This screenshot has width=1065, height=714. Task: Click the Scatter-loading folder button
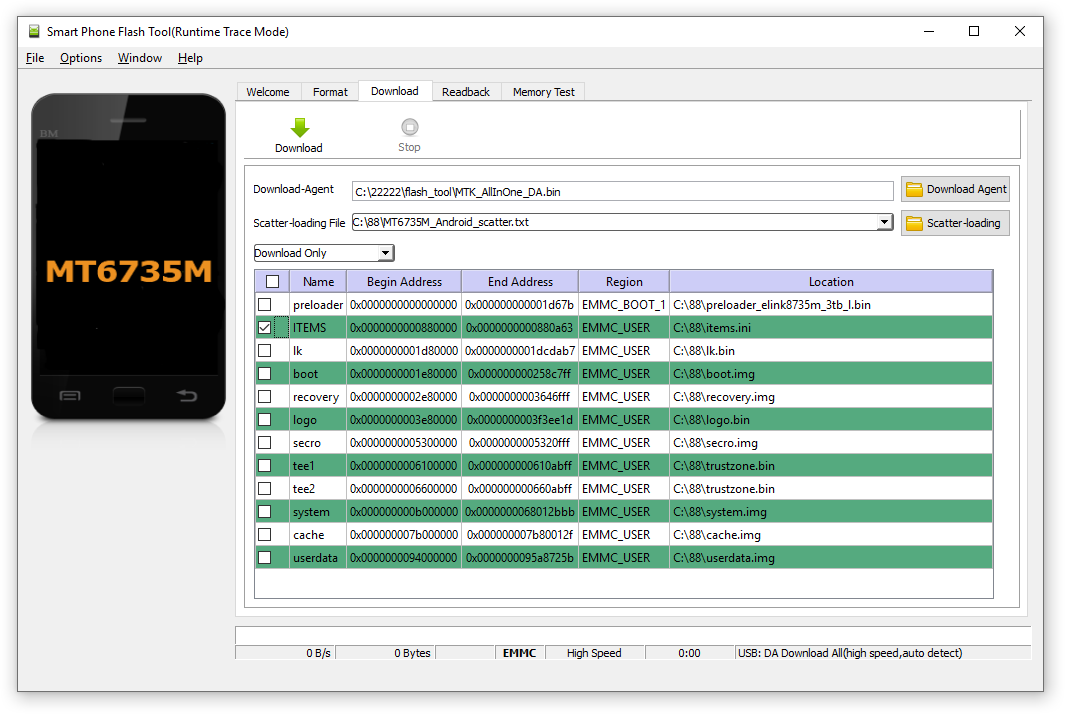click(955, 223)
